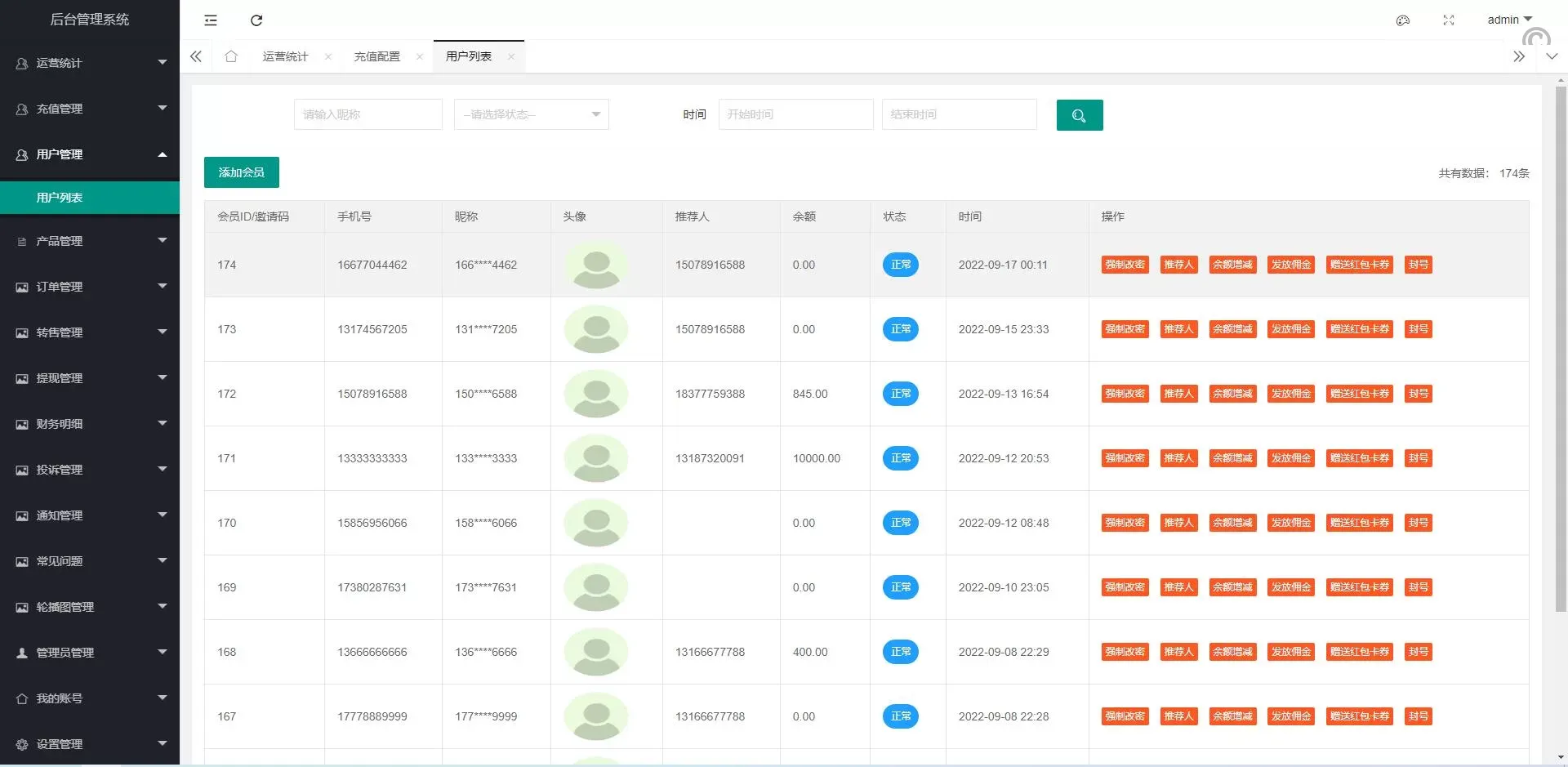Screen dimensions: 1568x767
Task: Close the 充值配置 tab
Action: (420, 56)
